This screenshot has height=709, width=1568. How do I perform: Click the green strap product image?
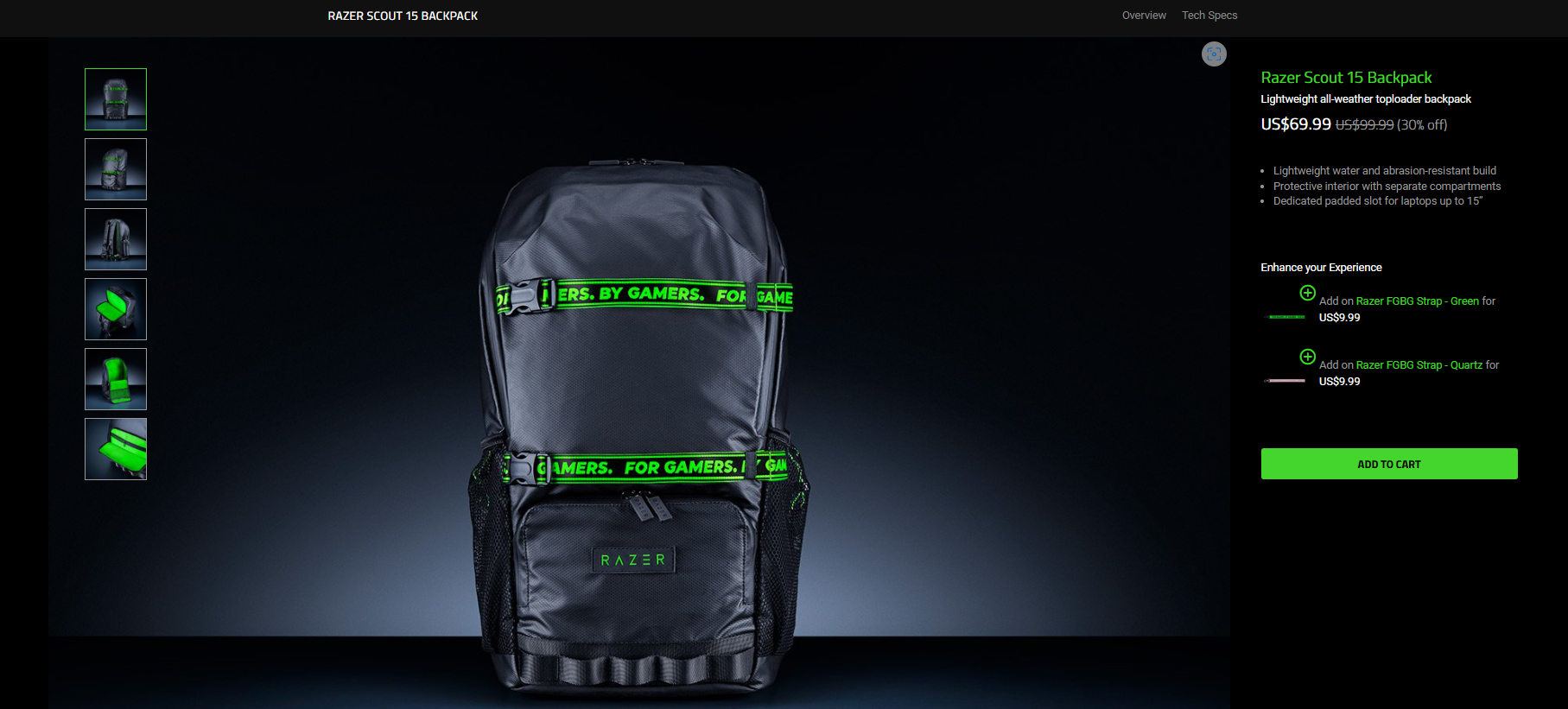[x=1285, y=317]
